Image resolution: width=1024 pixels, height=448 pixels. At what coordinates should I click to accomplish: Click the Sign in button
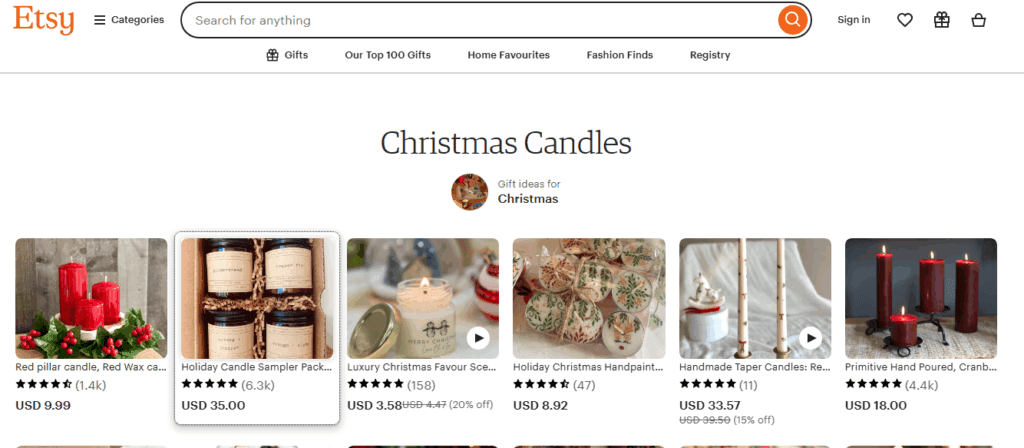point(854,20)
